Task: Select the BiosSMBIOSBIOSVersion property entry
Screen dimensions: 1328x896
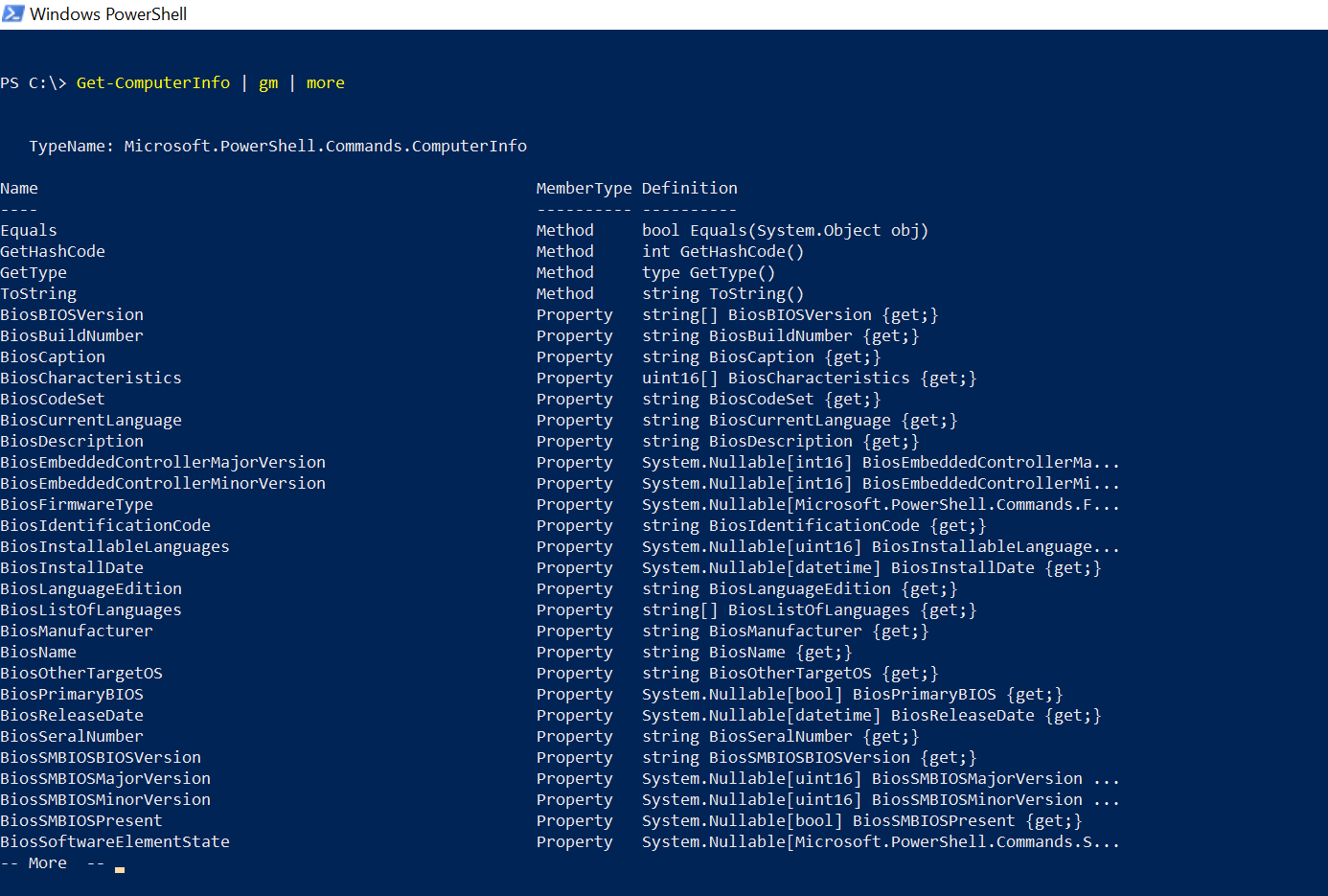Action: coord(100,757)
